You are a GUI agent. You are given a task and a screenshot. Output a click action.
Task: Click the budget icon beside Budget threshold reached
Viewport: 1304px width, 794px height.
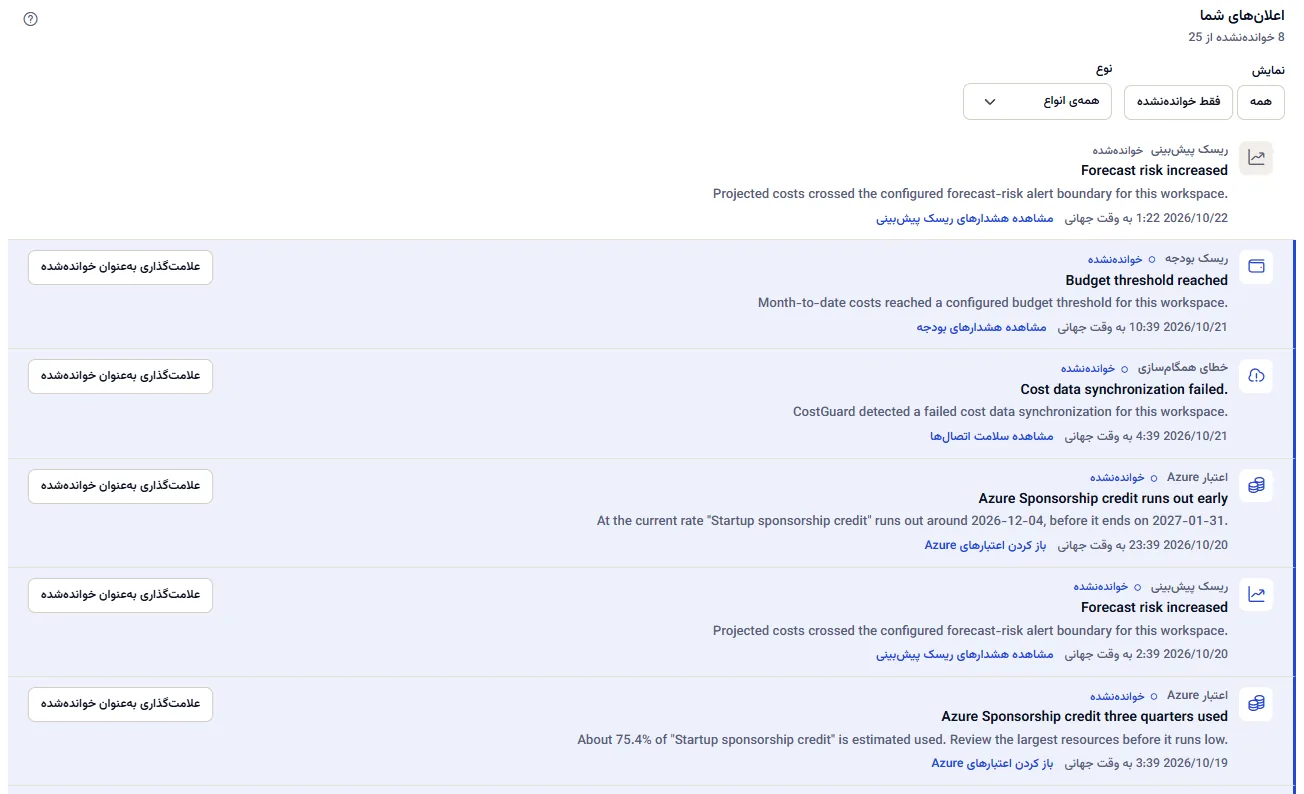1256,267
